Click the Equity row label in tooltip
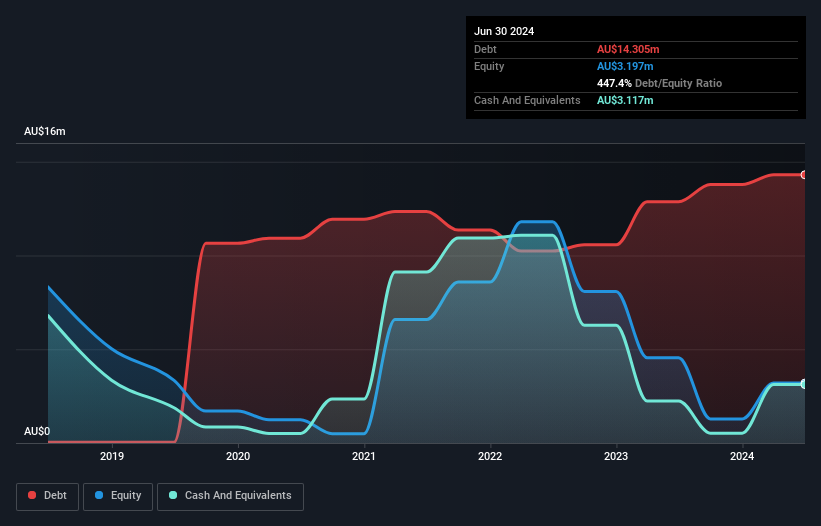Screen dimensions: 821x526 click(x=489, y=66)
